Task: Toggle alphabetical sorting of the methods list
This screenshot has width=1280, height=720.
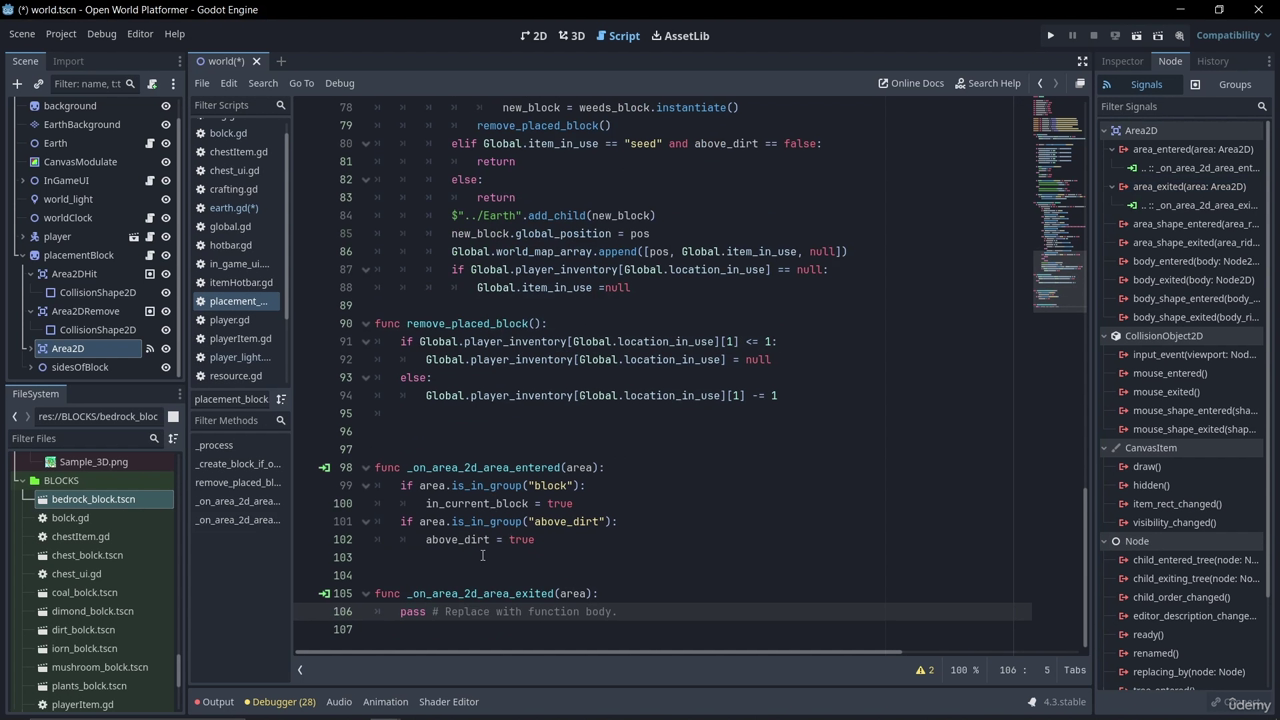Action: tap(281, 399)
